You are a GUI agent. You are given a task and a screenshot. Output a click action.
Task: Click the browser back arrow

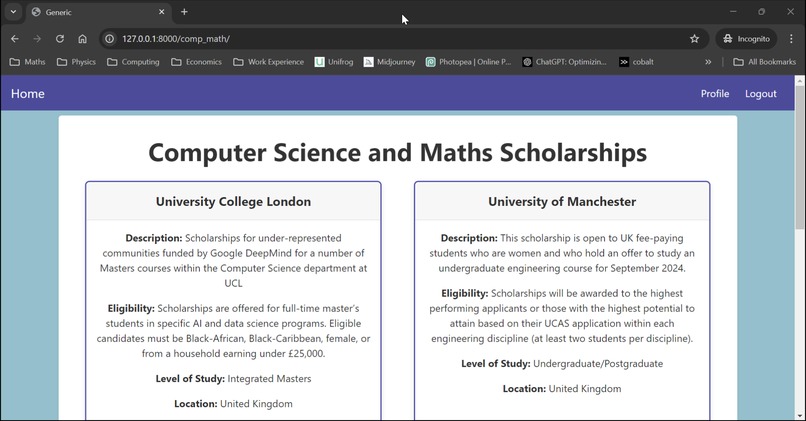[x=15, y=39]
